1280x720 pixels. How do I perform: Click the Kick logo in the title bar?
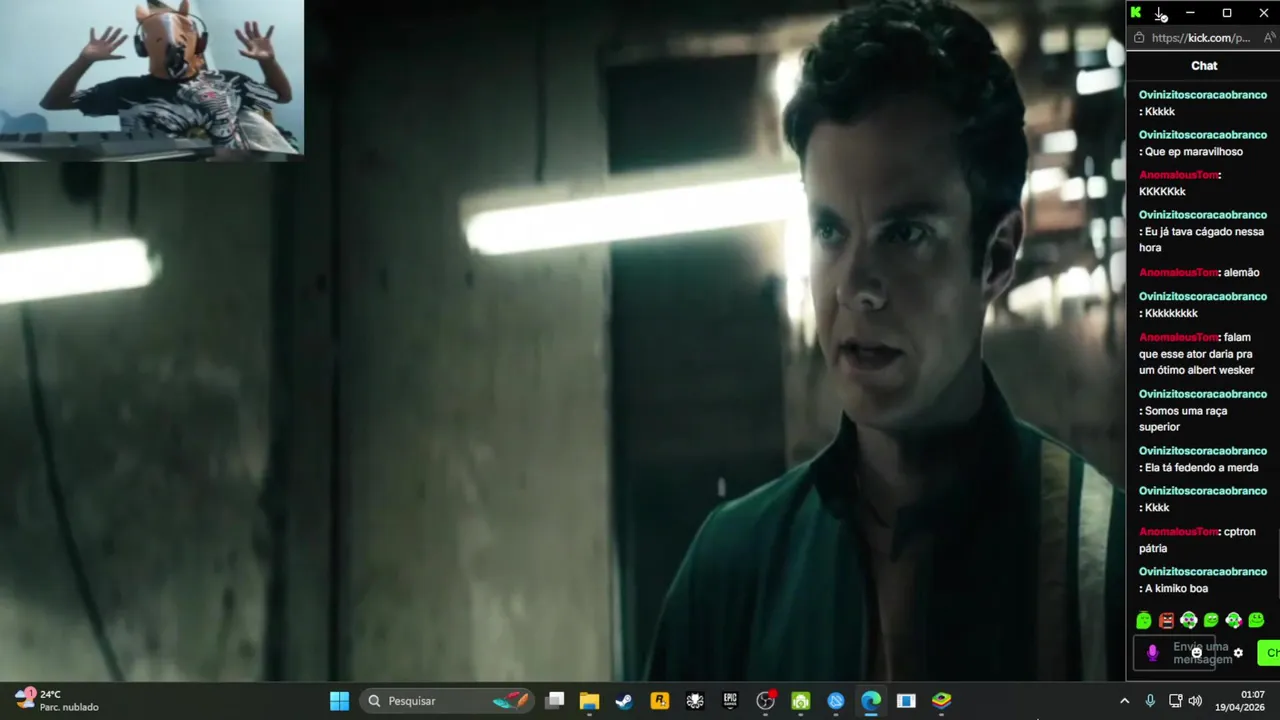(x=1136, y=13)
